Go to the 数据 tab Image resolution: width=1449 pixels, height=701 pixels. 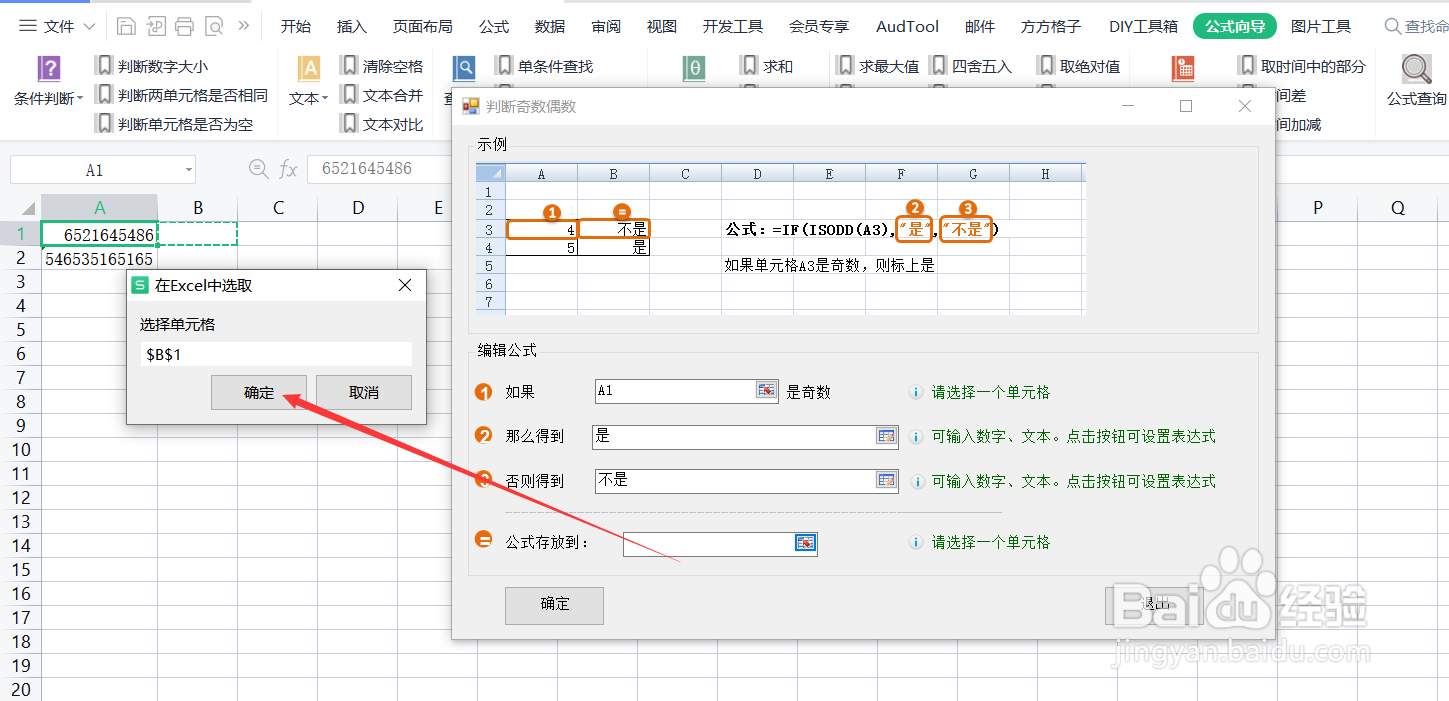click(550, 27)
